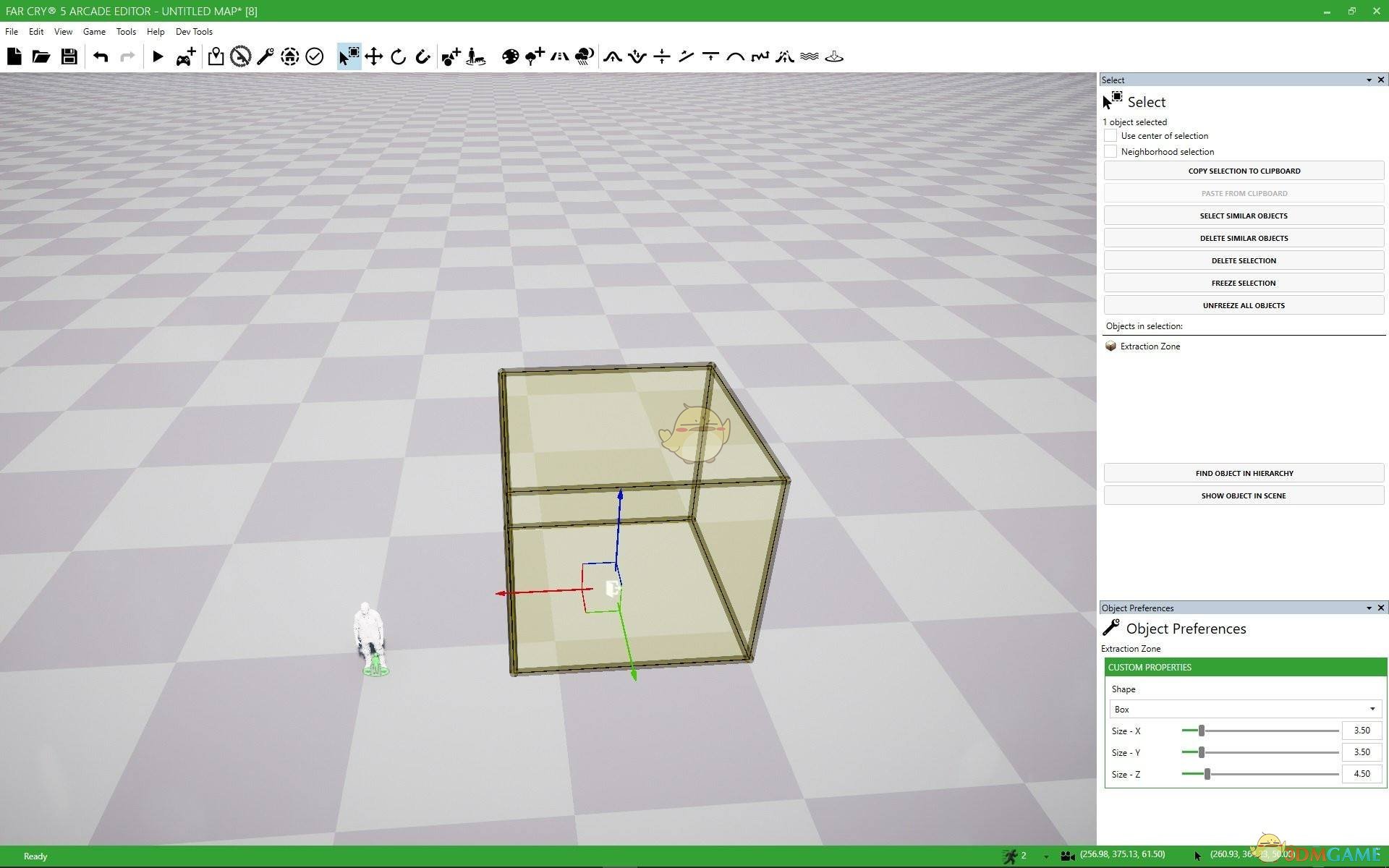Image resolution: width=1389 pixels, height=868 pixels.
Task: Select the Move tool
Action: (374, 56)
